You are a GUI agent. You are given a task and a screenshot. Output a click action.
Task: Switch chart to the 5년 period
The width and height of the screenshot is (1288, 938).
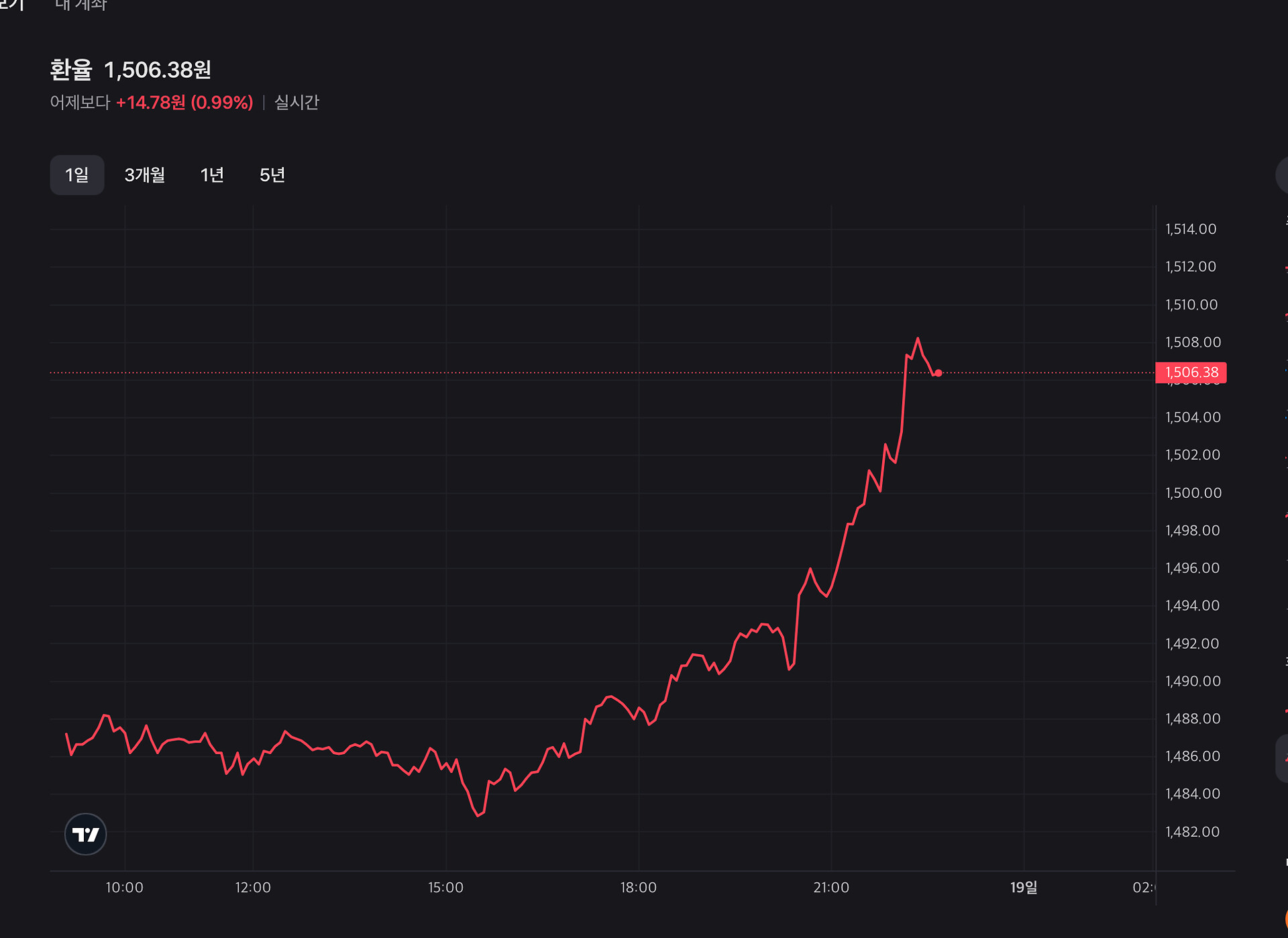[272, 175]
